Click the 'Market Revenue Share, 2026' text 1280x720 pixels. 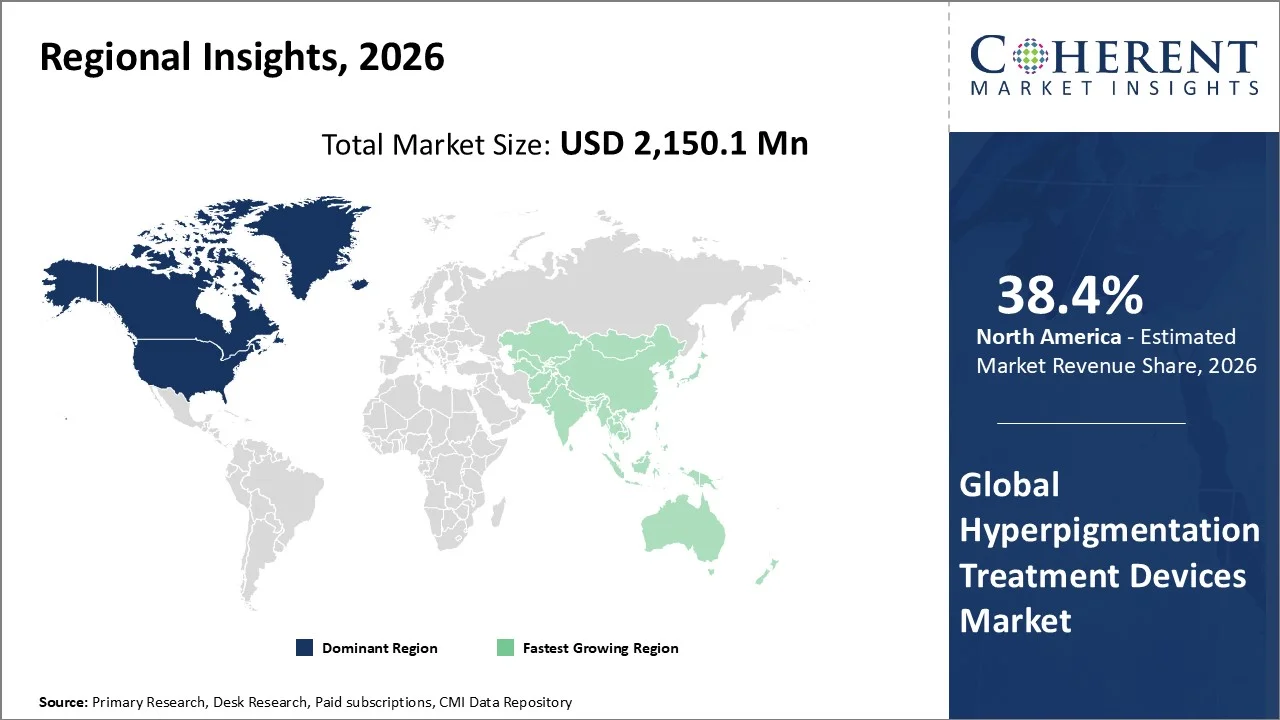1116,366
